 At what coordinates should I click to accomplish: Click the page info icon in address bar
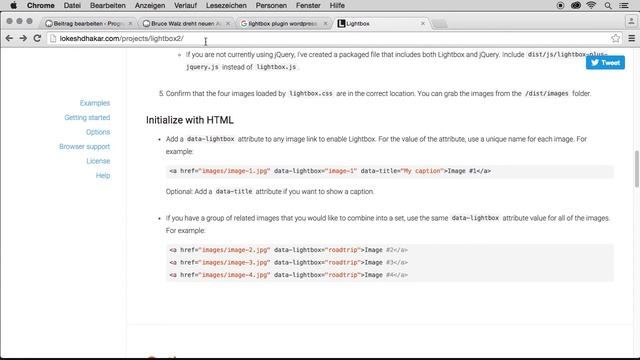pyautogui.click(x=53, y=38)
